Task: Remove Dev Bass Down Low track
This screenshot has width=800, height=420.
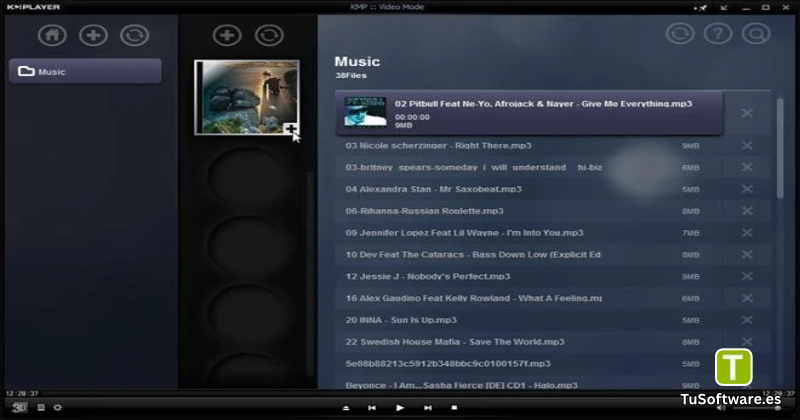Action: 747,254
